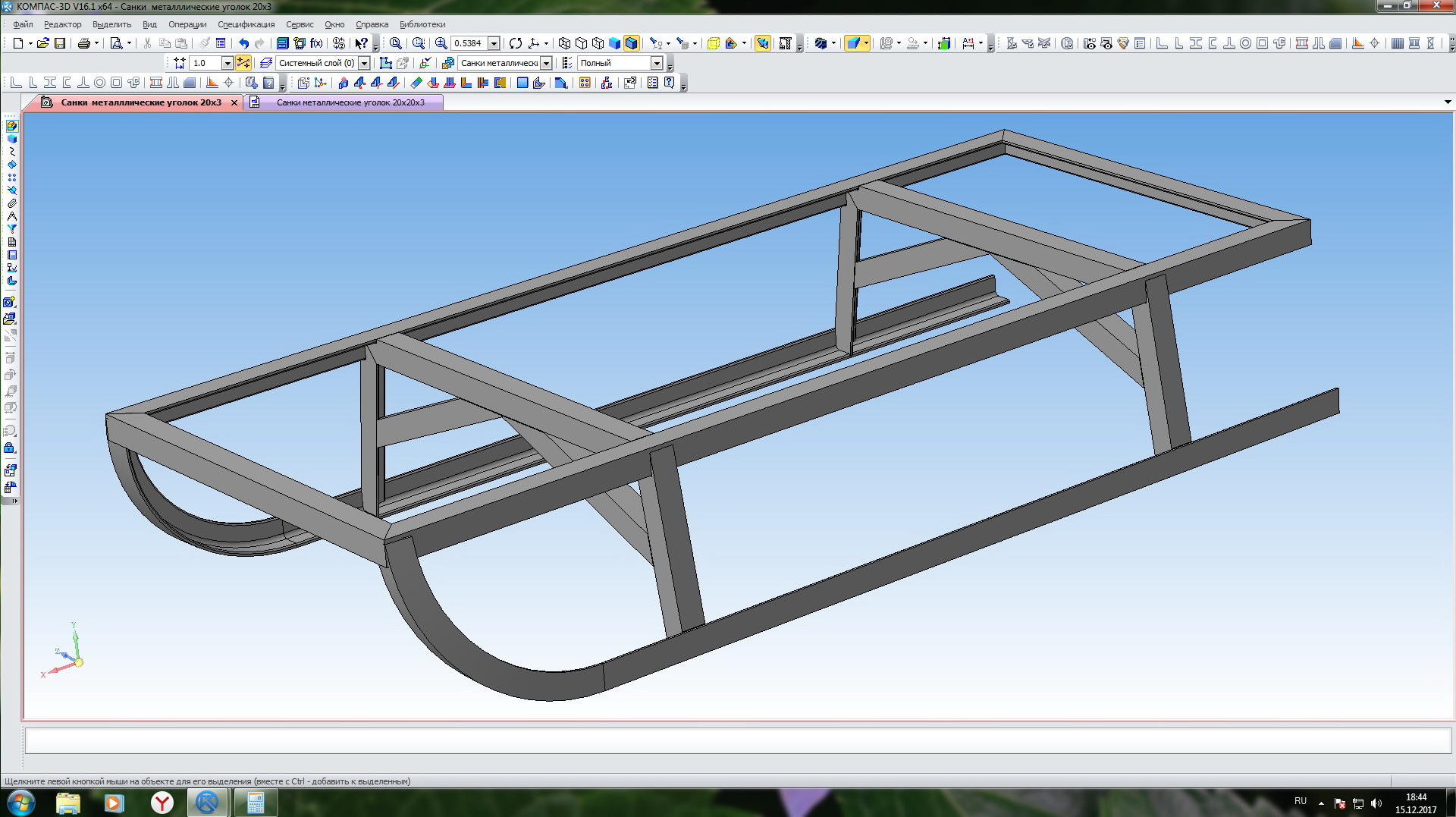Rotate the model view
The width and height of the screenshot is (1456, 817).
click(516, 43)
